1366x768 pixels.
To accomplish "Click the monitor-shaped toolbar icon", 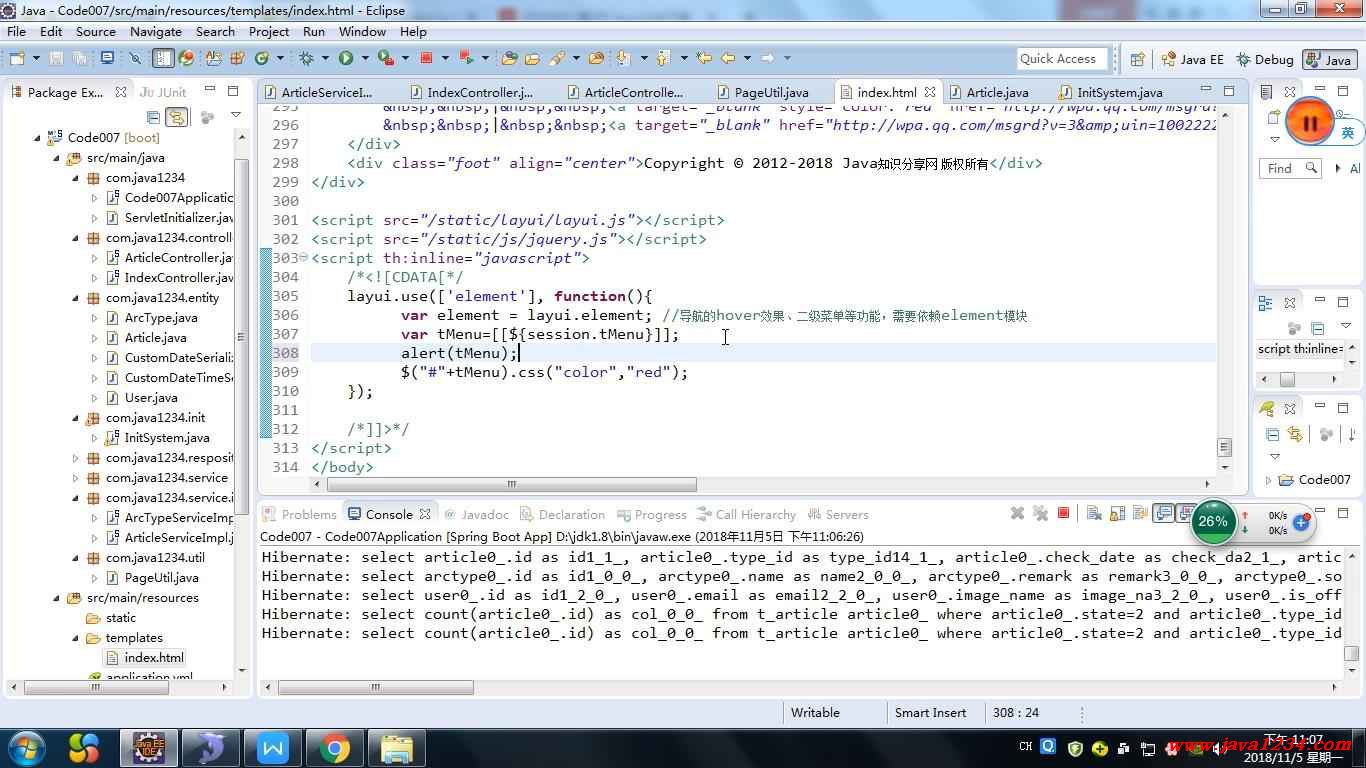I will 107,58.
